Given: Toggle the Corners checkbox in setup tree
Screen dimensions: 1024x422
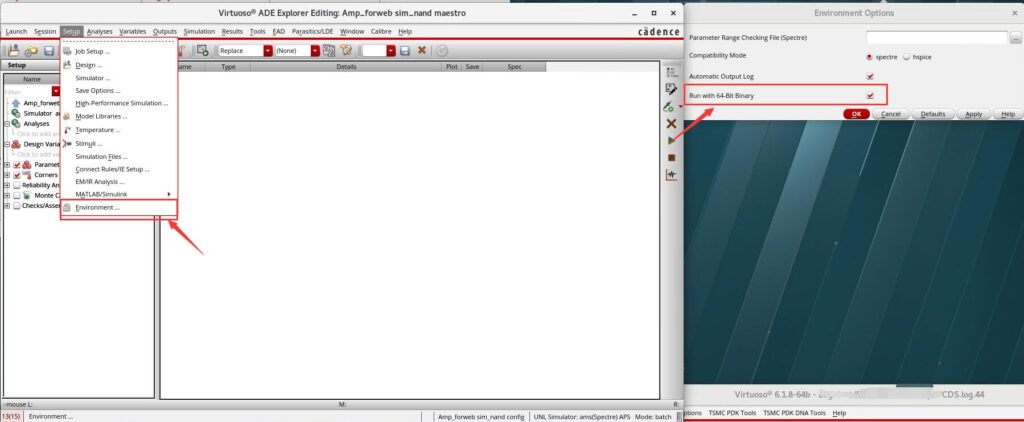Looking at the screenshot, I should coord(17,175).
